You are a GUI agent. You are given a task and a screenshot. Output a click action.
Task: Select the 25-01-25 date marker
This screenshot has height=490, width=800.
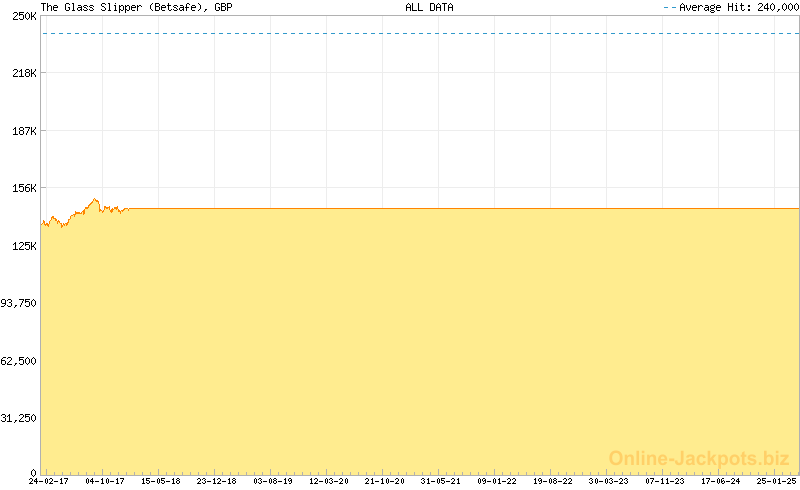776,481
